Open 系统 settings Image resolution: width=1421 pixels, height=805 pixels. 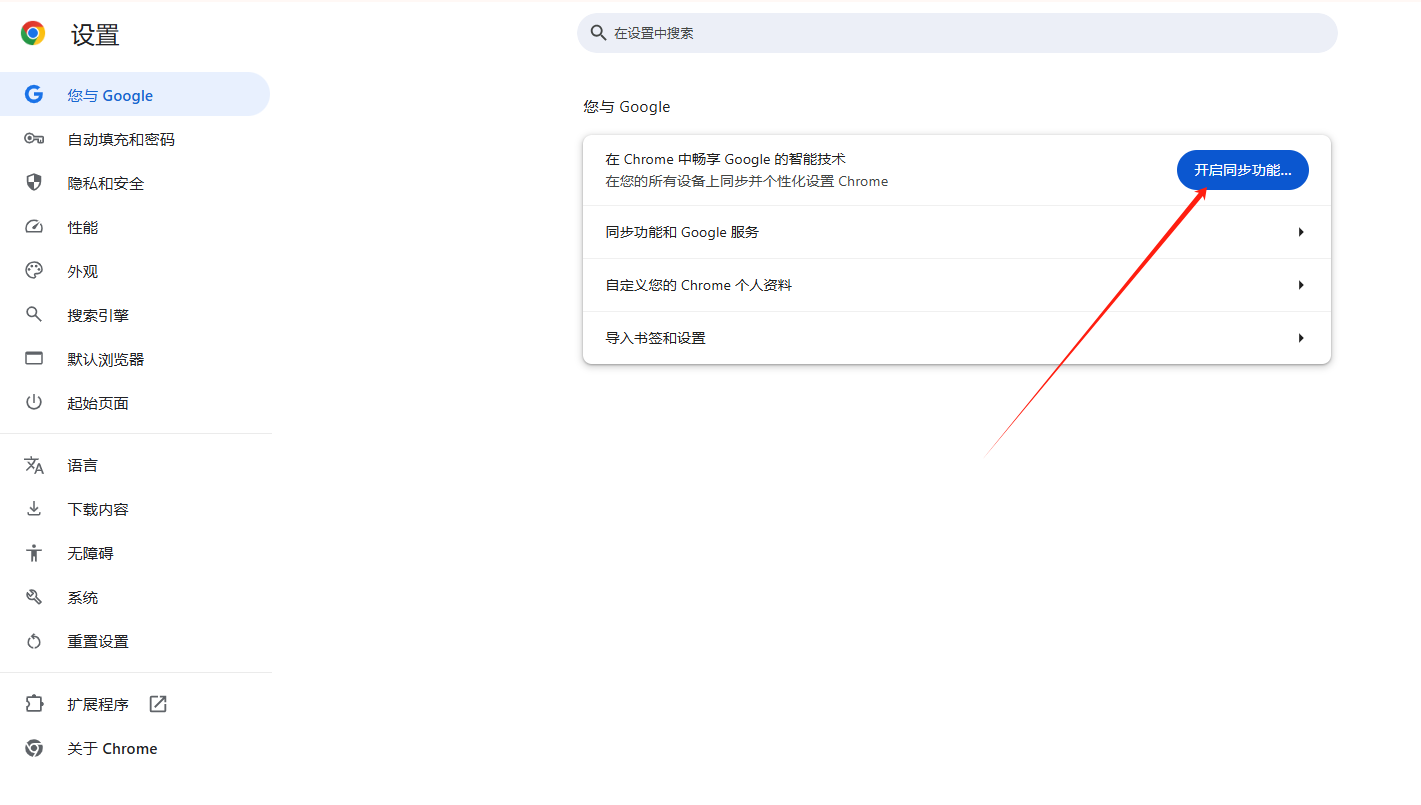click(x=135, y=597)
